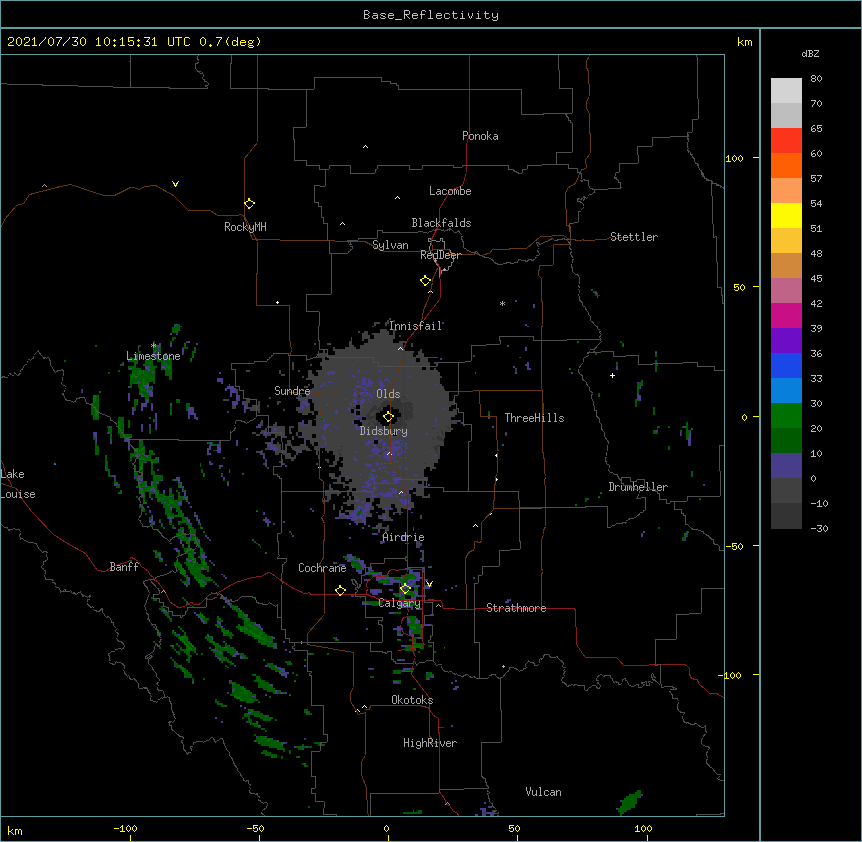
Task: Select the green 20-30 dBZ swatch
Action: pos(786,416)
